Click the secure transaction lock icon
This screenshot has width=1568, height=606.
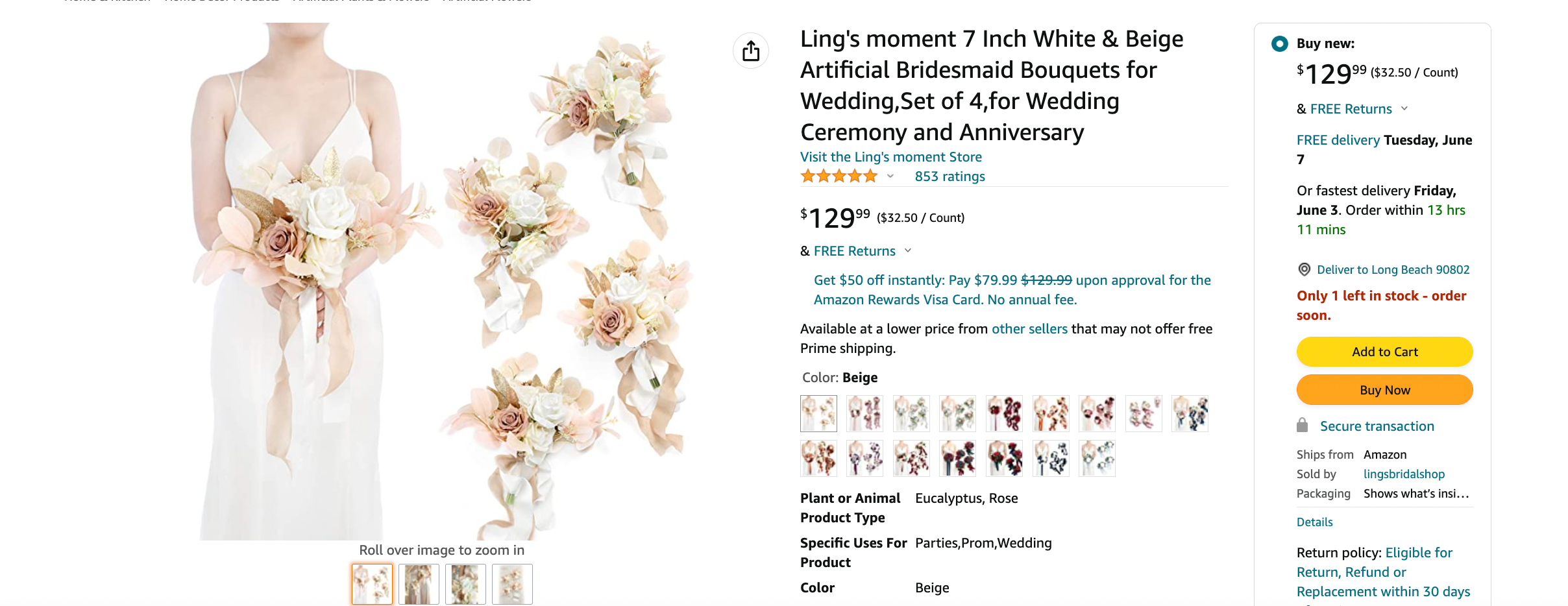[1302, 426]
